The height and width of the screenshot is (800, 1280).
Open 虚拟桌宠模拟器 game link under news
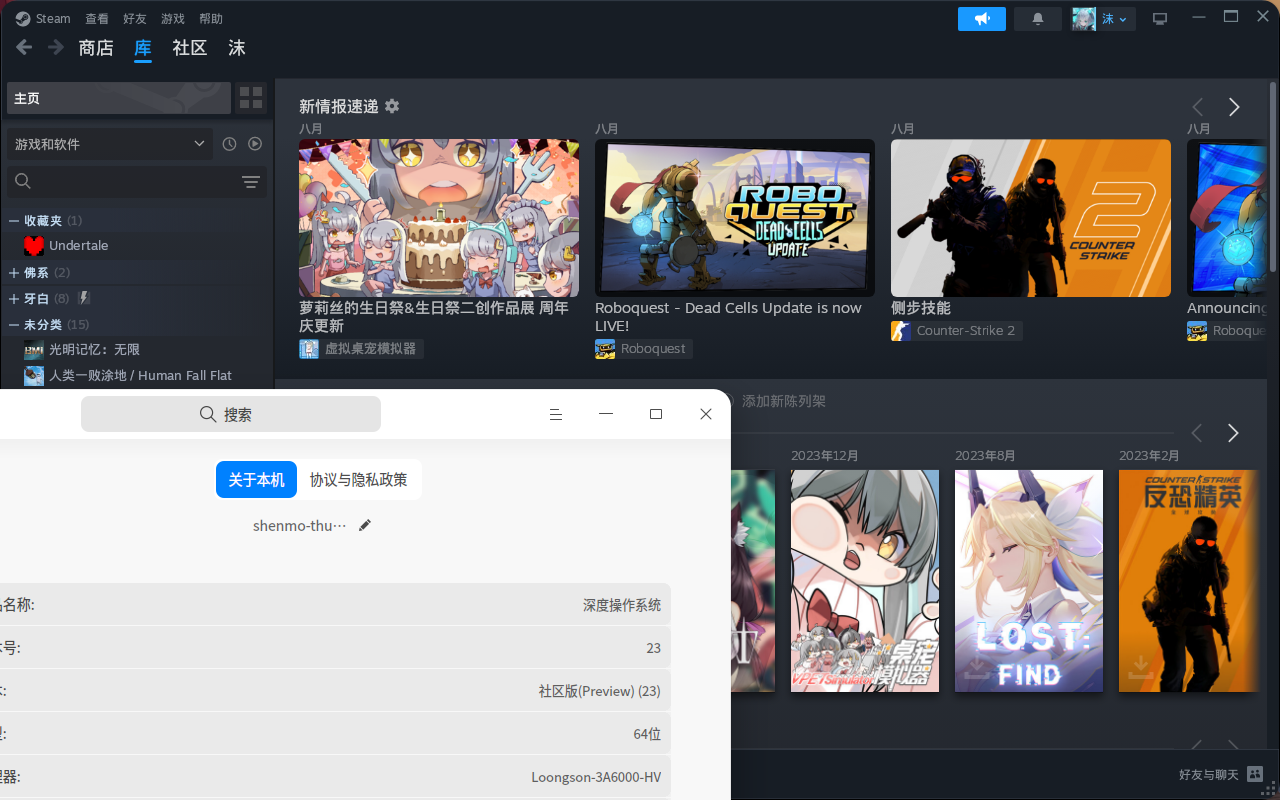tap(361, 349)
